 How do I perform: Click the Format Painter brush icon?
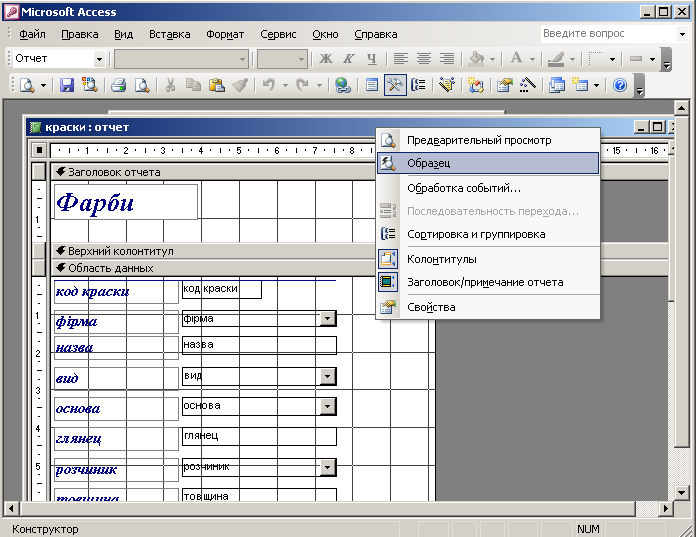click(x=240, y=85)
